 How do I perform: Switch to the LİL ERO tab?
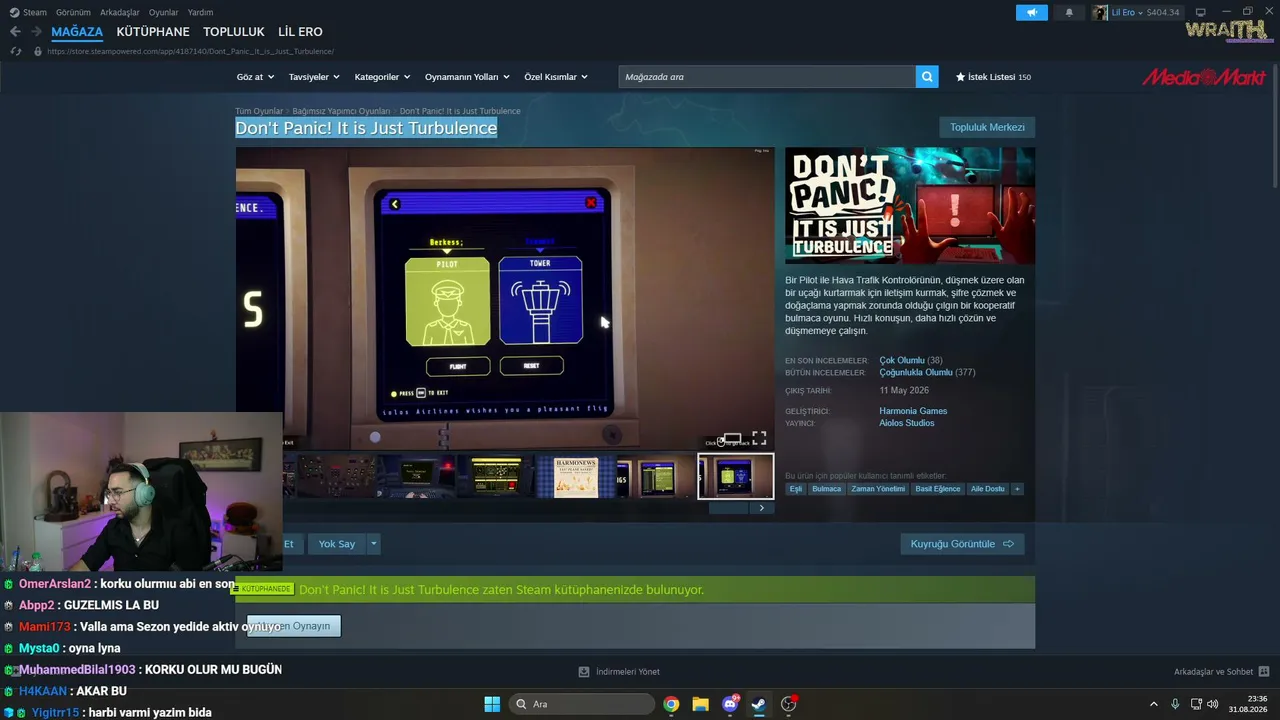[300, 32]
